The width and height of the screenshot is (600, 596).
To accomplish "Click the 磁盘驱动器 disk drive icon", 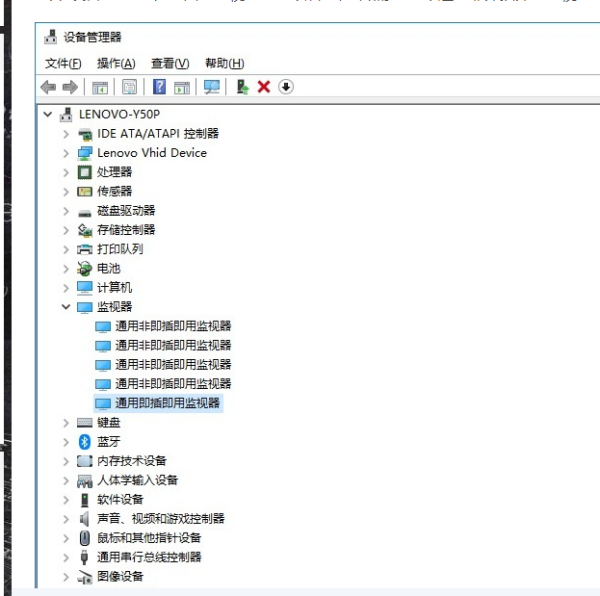I will (x=85, y=213).
